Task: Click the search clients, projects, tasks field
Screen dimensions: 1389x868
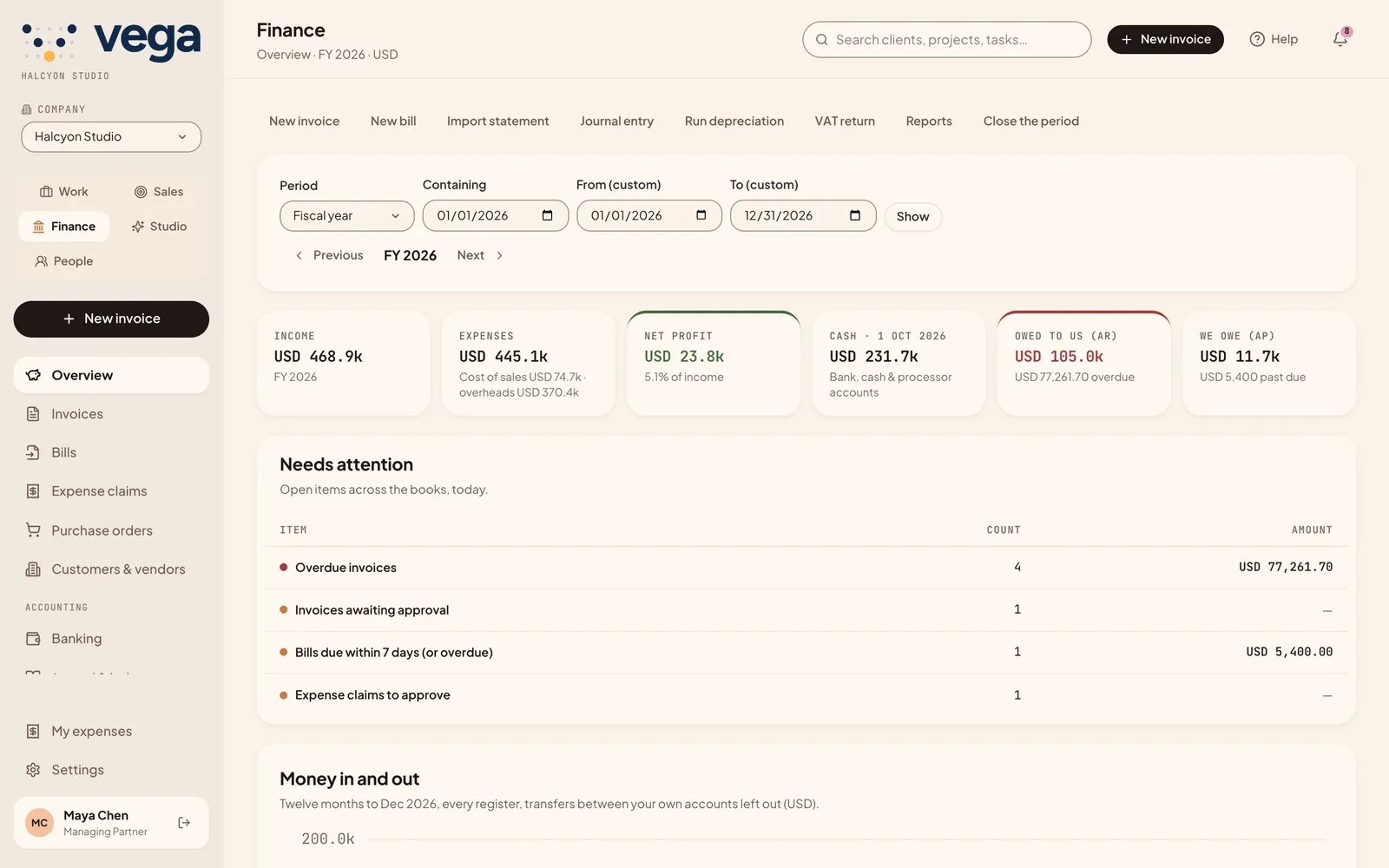Action: [x=946, y=40]
